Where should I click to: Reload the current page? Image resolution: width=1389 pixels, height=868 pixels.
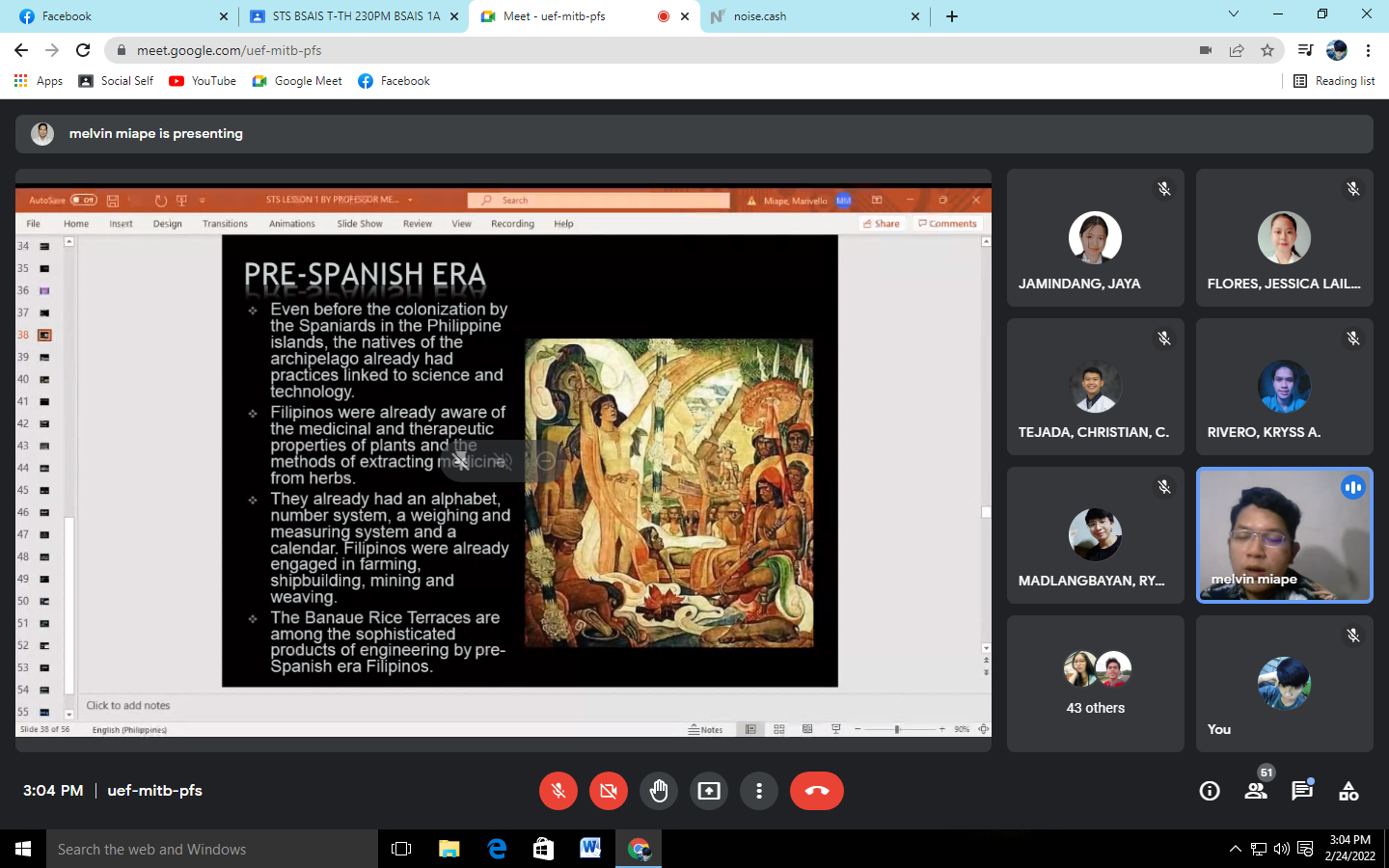click(83, 50)
